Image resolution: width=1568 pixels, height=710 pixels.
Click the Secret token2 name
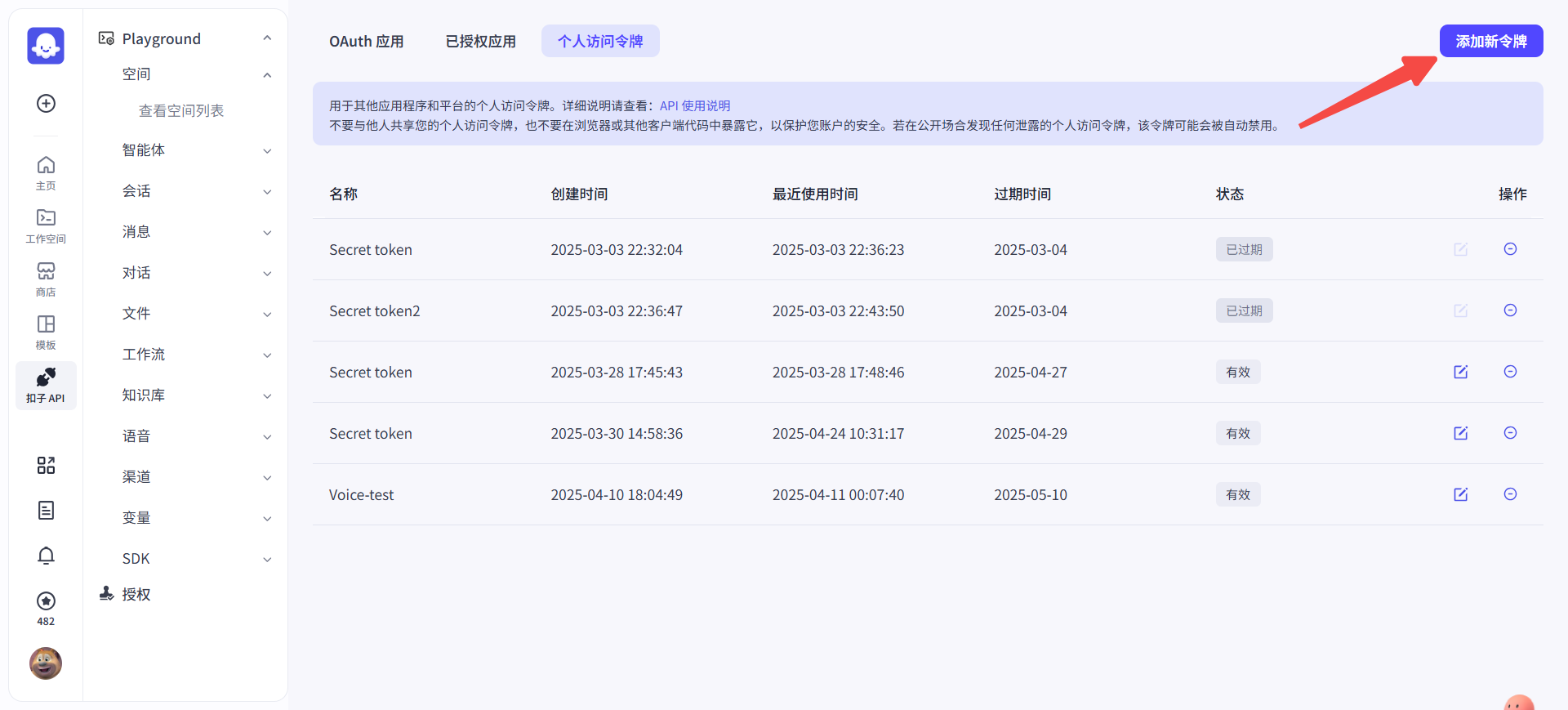click(x=374, y=310)
